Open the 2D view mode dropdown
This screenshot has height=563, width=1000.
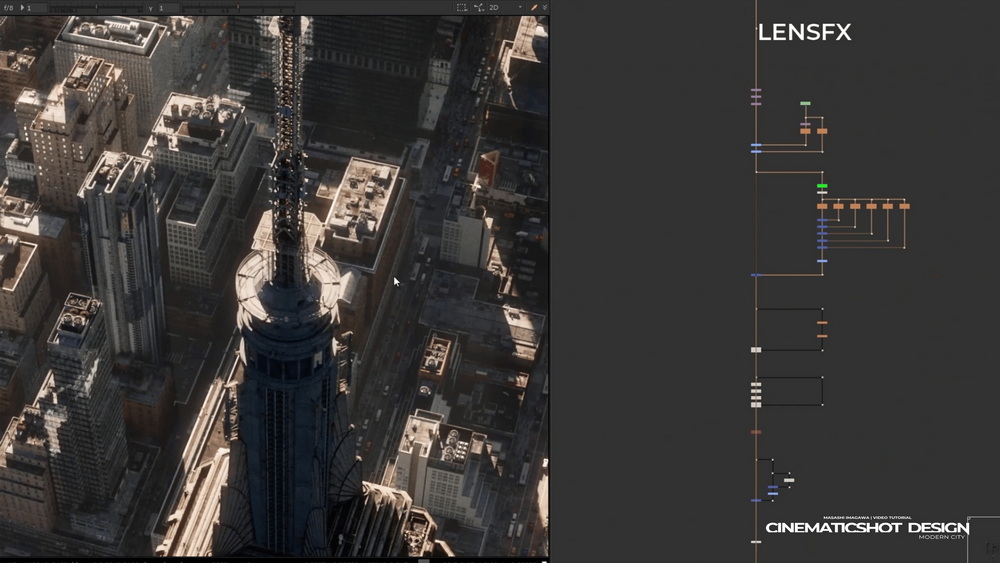(505, 8)
